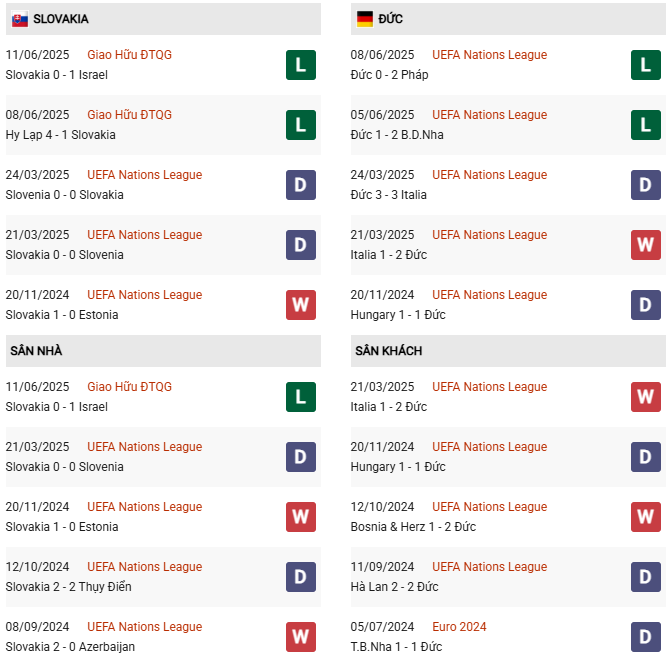Open the Euro 2024 competition link
The image size is (666, 659).
pos(459,627)
